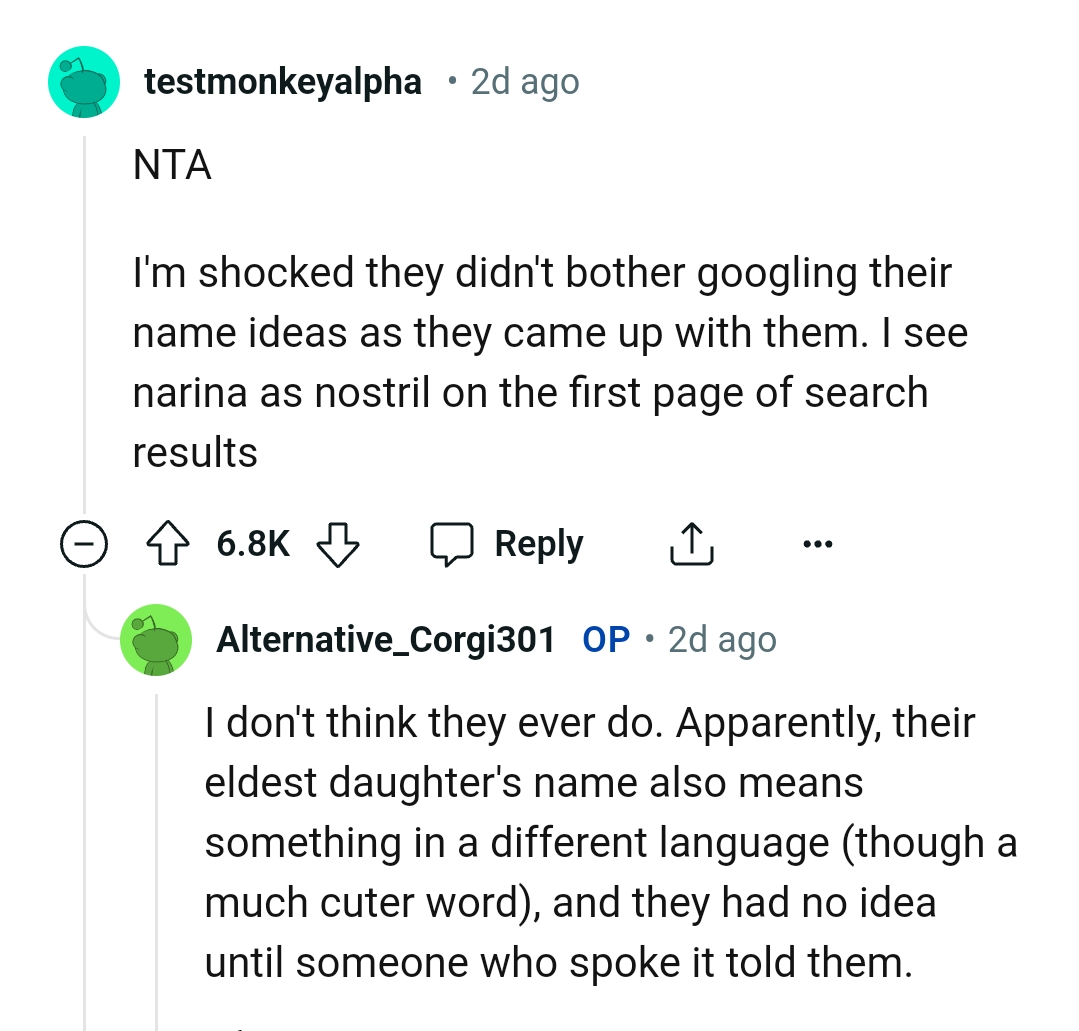
Task: Toggle the upvote on the 6.8K comment
Action: tap(170, 543)
